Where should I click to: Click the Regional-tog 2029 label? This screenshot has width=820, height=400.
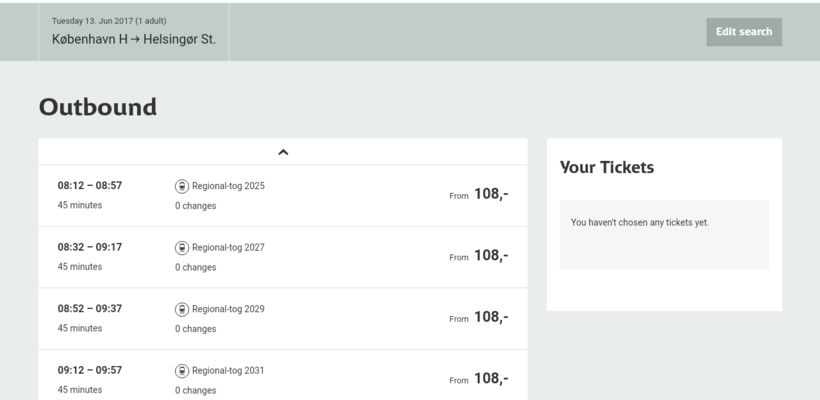228,309
